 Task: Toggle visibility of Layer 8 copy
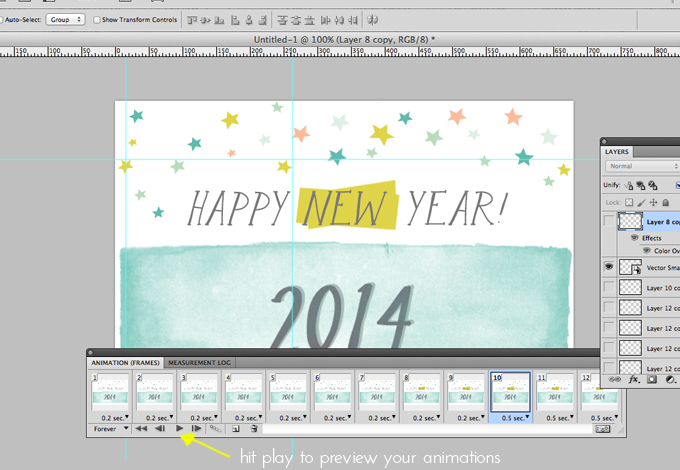click(609, 222)
